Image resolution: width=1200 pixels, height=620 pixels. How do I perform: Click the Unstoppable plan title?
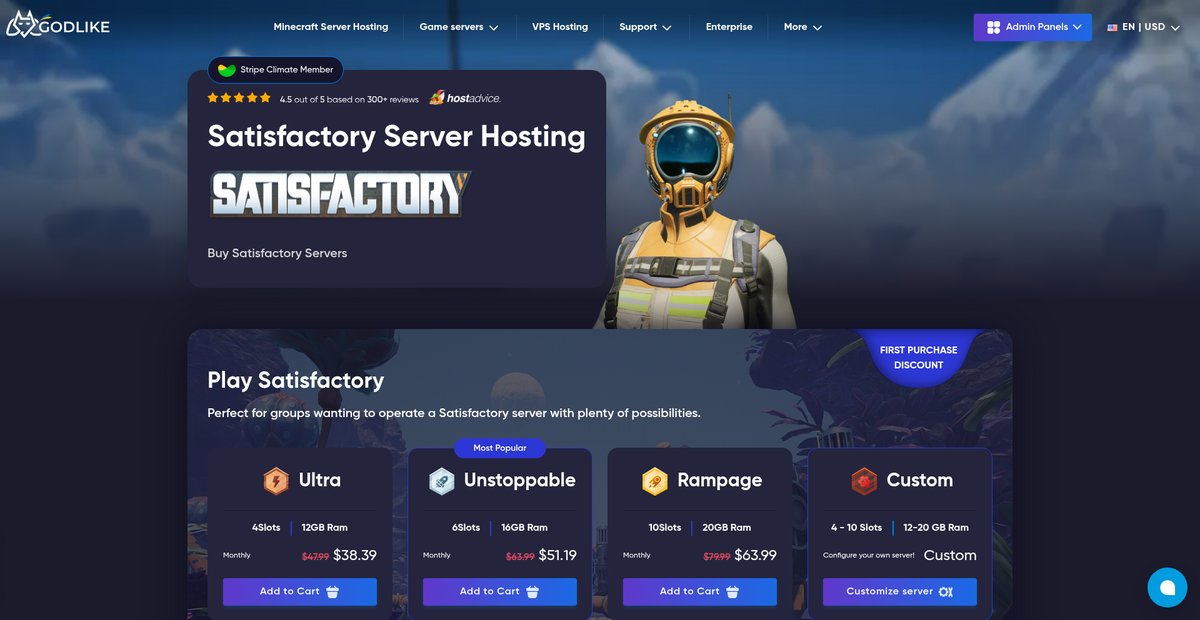[520, 480]
